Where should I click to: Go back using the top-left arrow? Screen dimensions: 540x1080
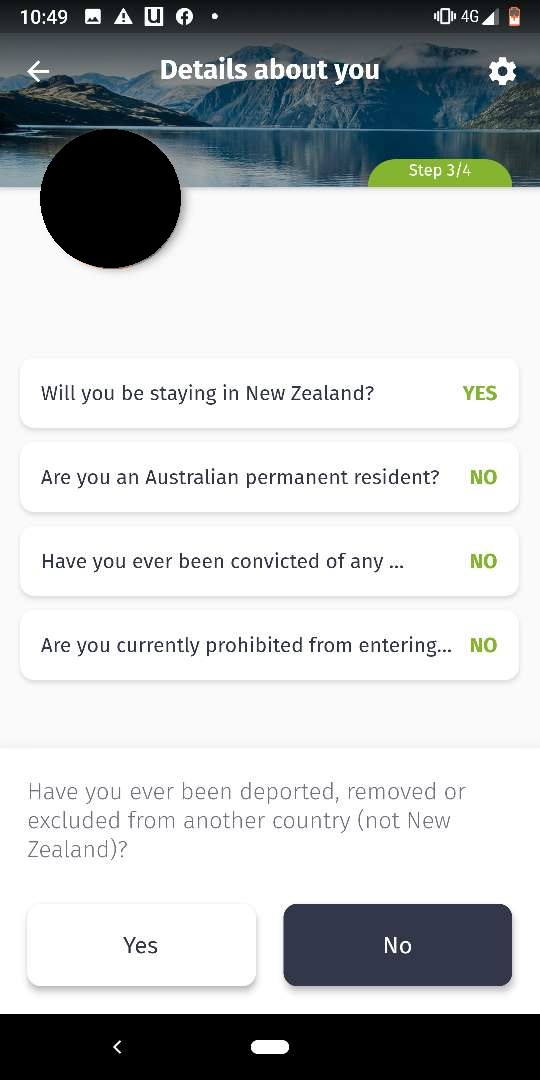pos(38,71)
